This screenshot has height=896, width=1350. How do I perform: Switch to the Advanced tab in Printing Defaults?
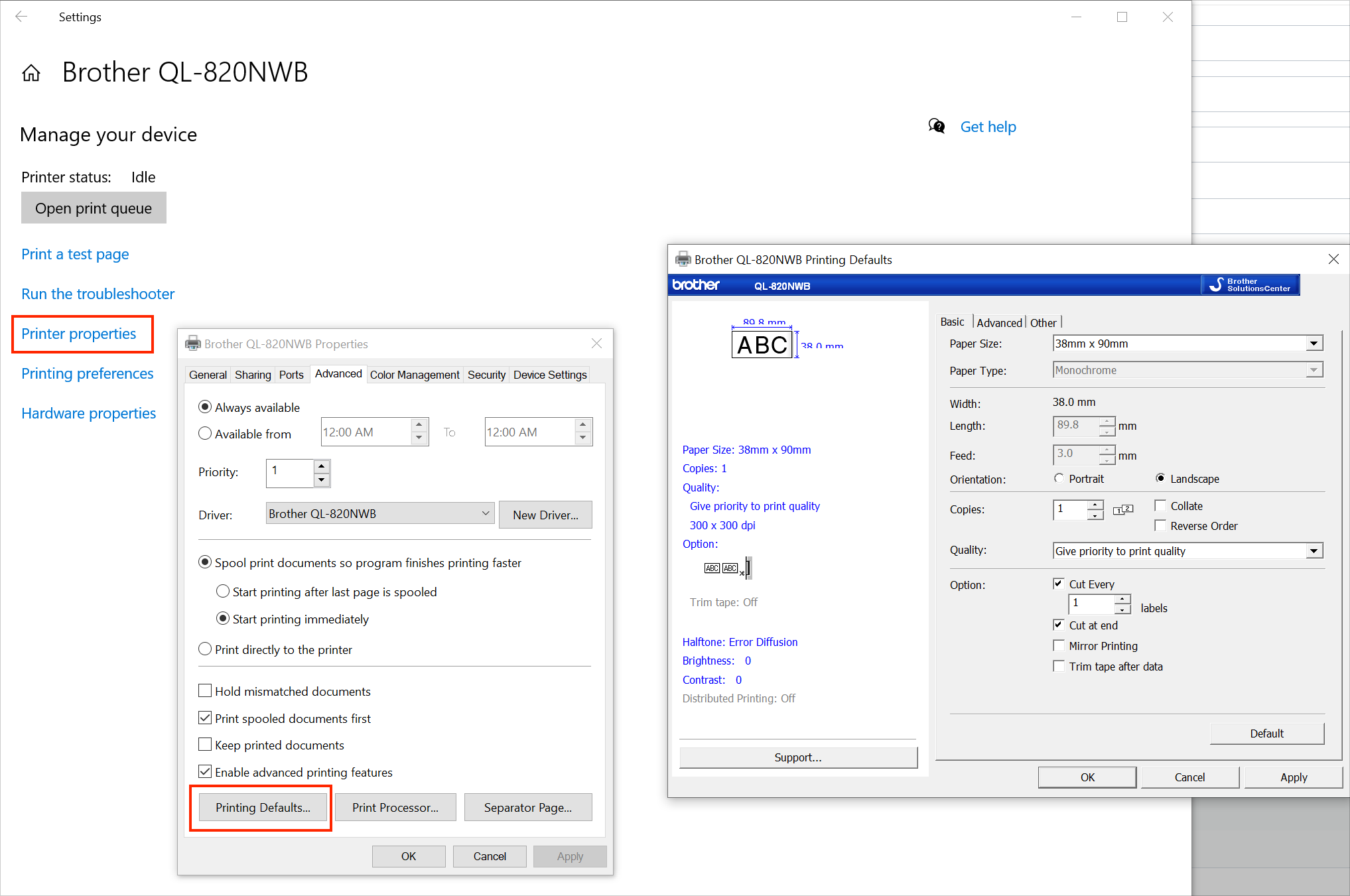[x=999, y=322]
